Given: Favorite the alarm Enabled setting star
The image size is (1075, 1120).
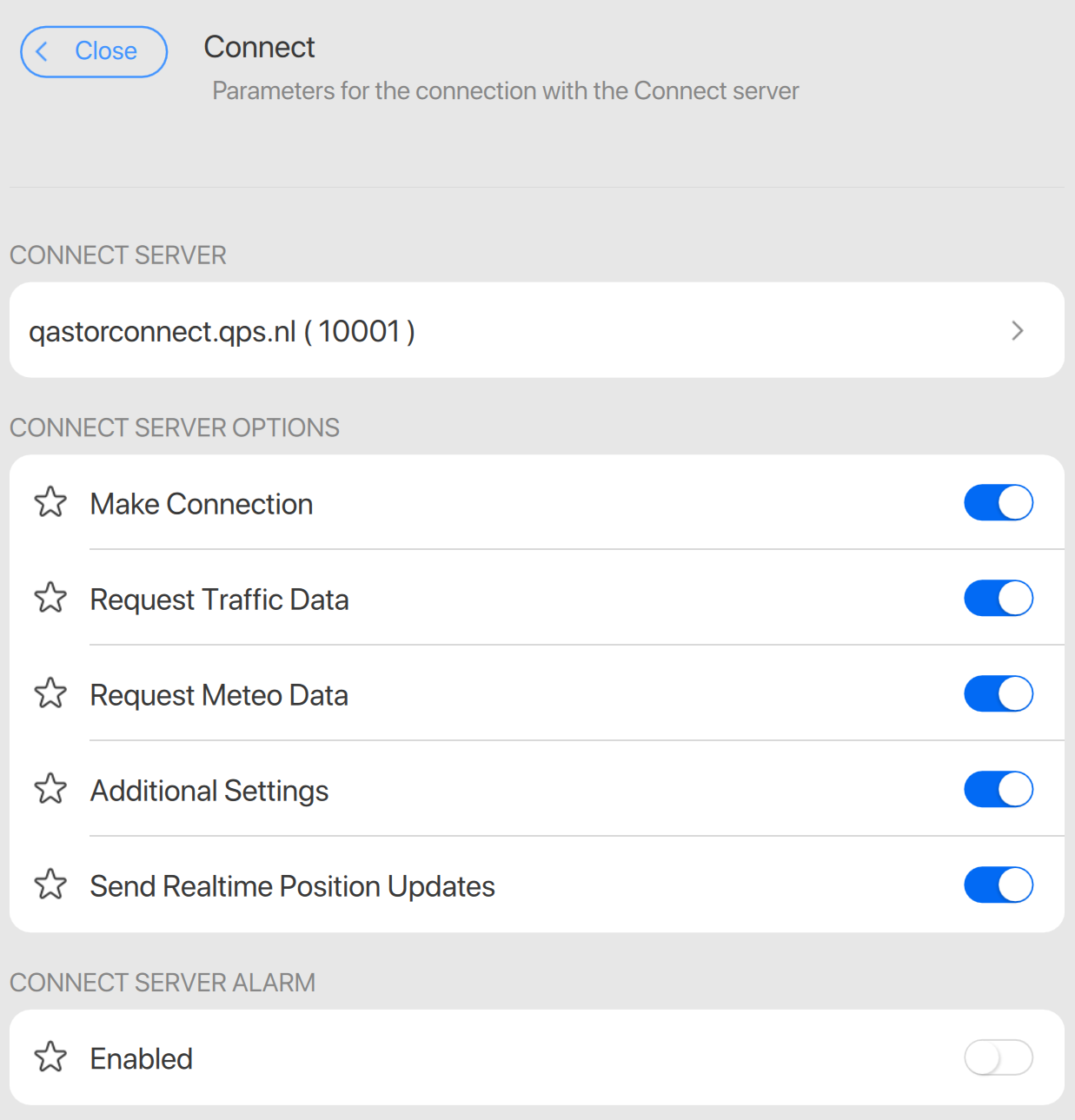Looking at the screenshot, I should [x=50, y=1057].
